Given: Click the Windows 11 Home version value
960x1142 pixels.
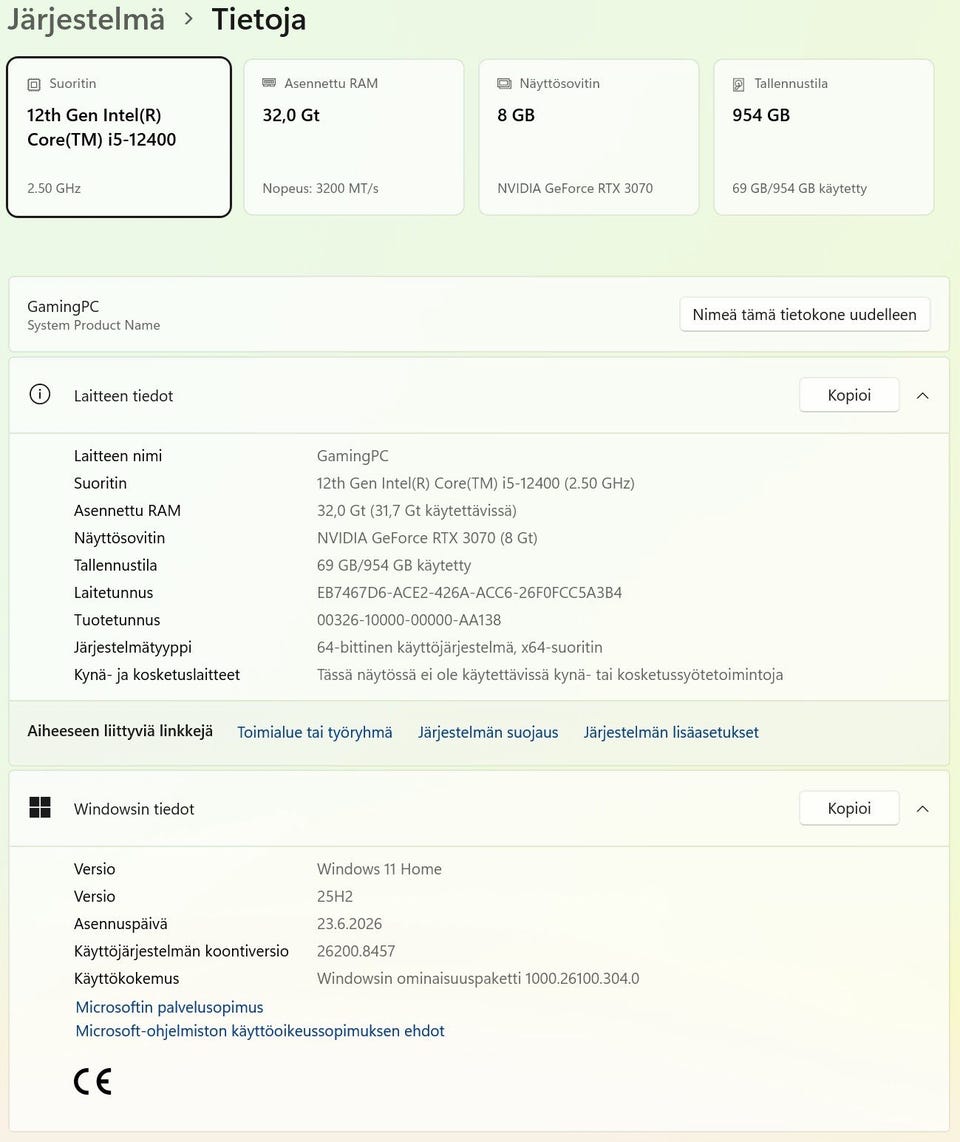Looking at the screenshot, I should (379, 869).
